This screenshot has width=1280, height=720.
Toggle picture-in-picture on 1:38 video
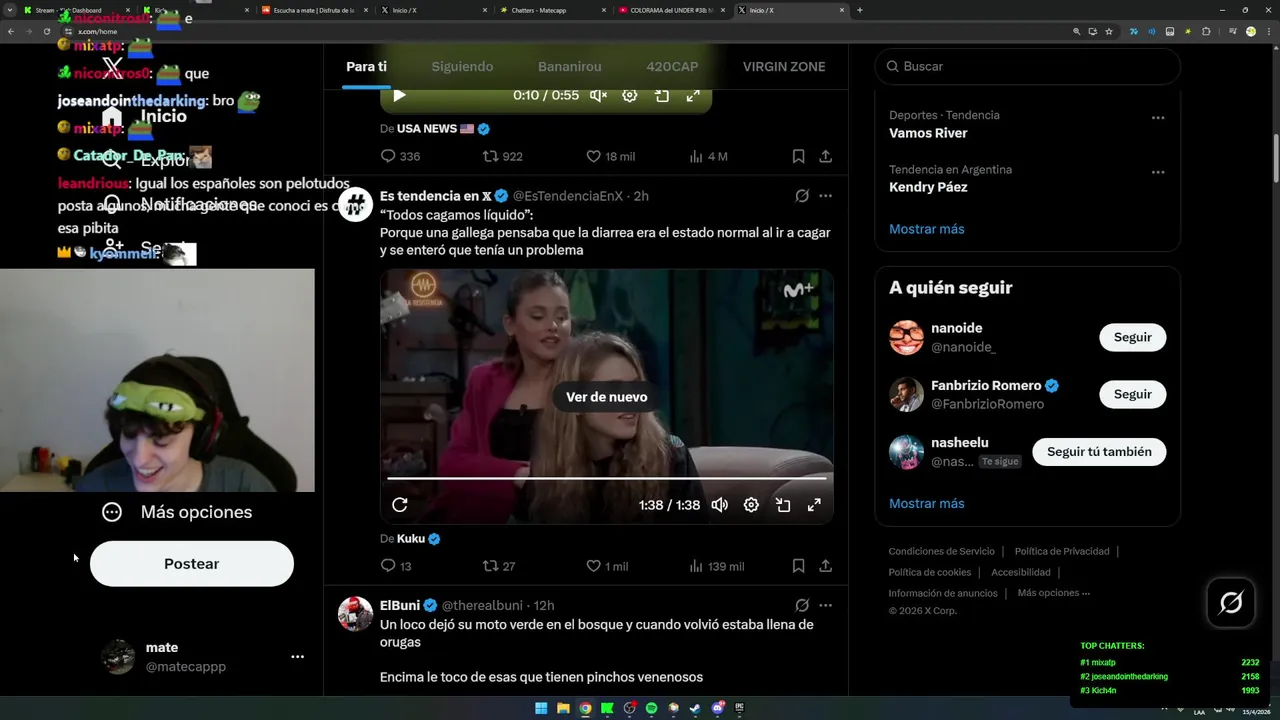point(783,505)
